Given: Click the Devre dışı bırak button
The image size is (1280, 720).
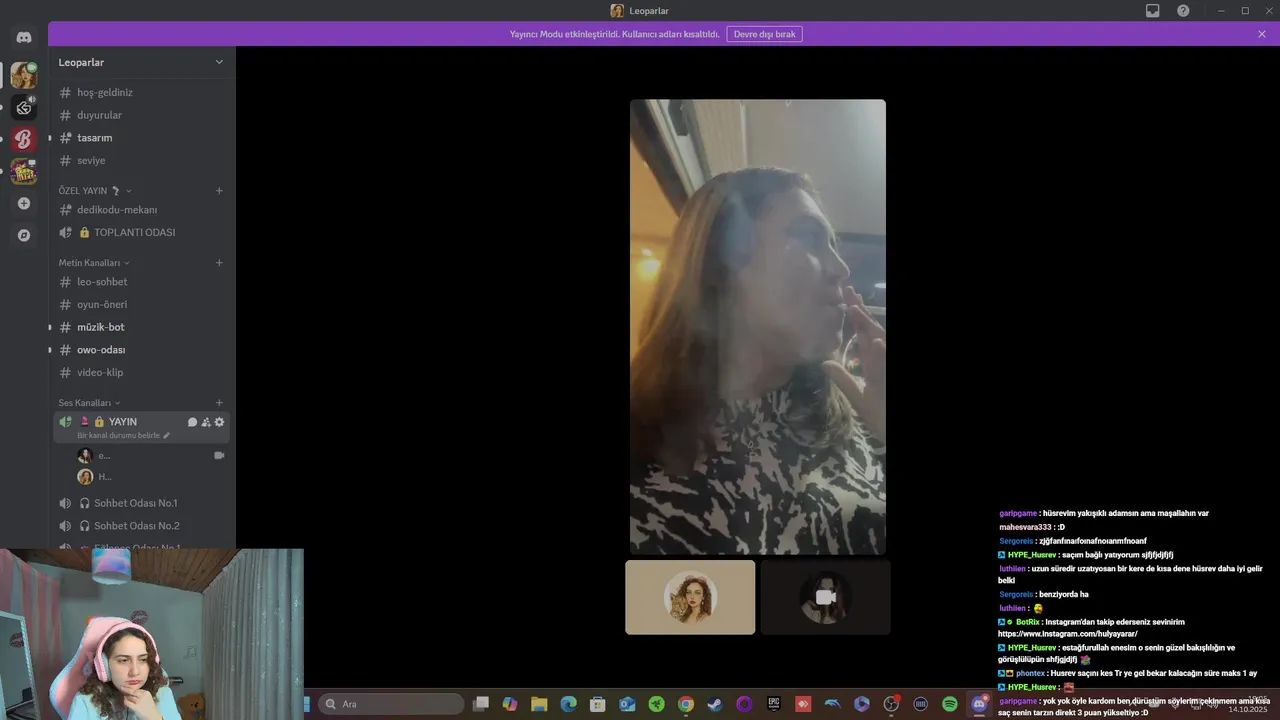Looking at the screenshot, I should [764, 34].
